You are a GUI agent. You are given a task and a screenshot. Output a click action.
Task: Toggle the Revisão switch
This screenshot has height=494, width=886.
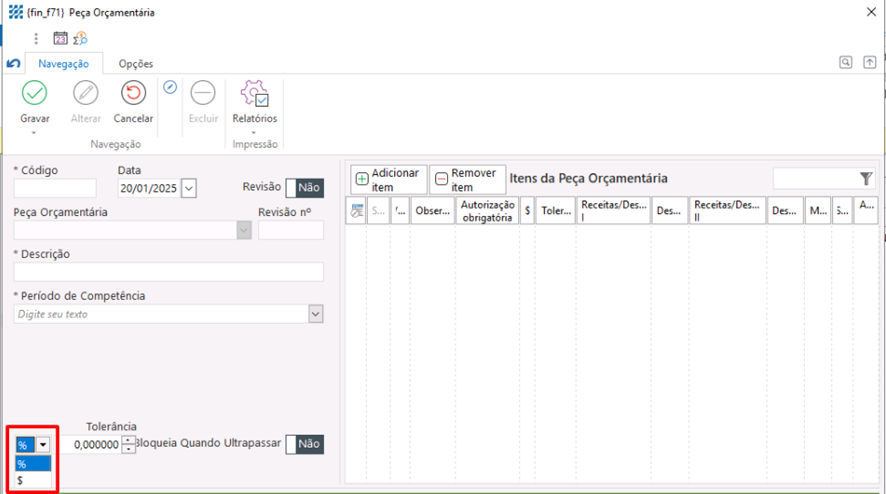coord(304,187)
